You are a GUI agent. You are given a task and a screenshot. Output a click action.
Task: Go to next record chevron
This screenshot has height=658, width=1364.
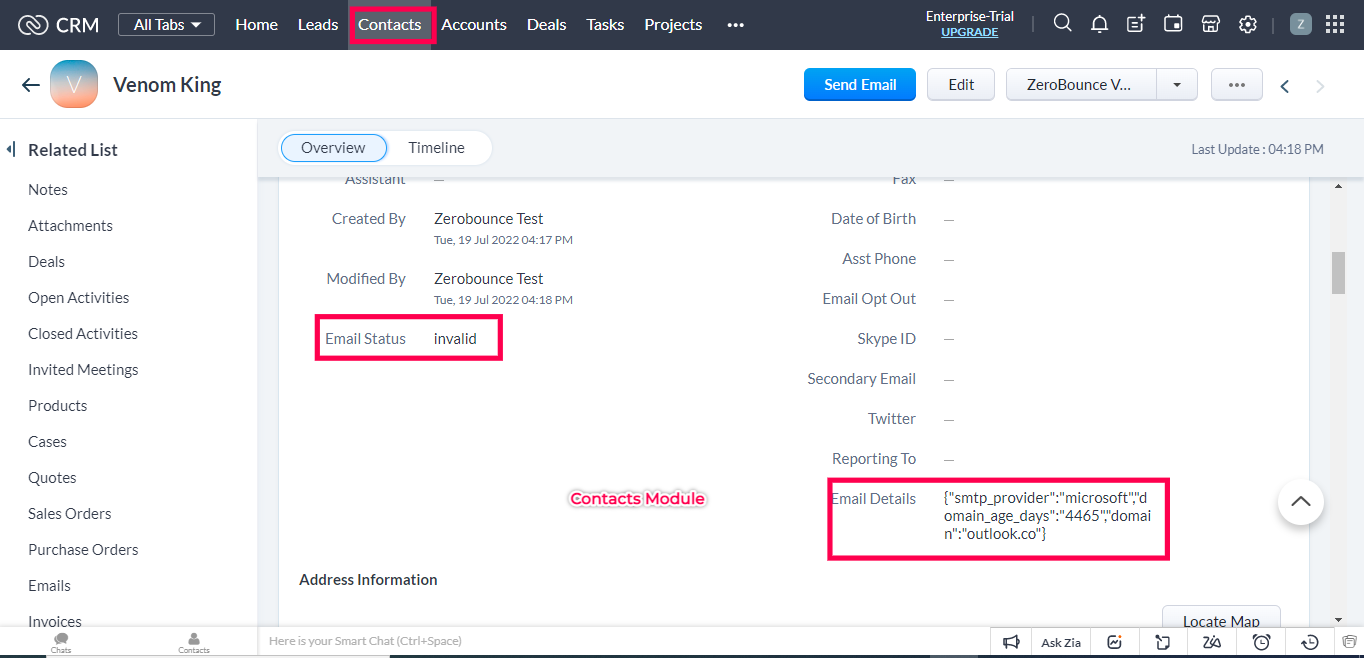[x=1320, y=86]
